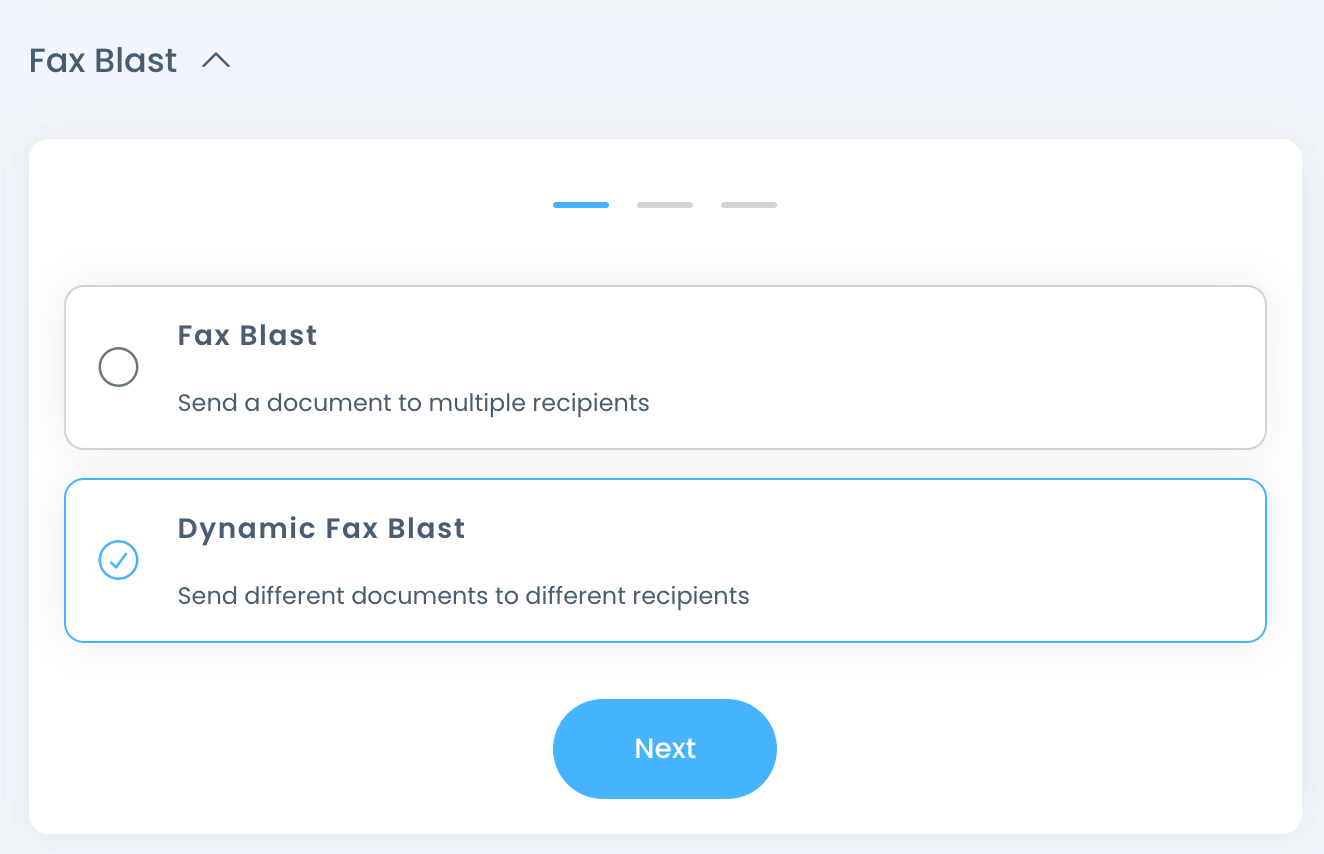This screenshot has width=1324, height=854.
Task: Click the checked Dynamic Fax Blast radio button
Action: click(118, 560)
